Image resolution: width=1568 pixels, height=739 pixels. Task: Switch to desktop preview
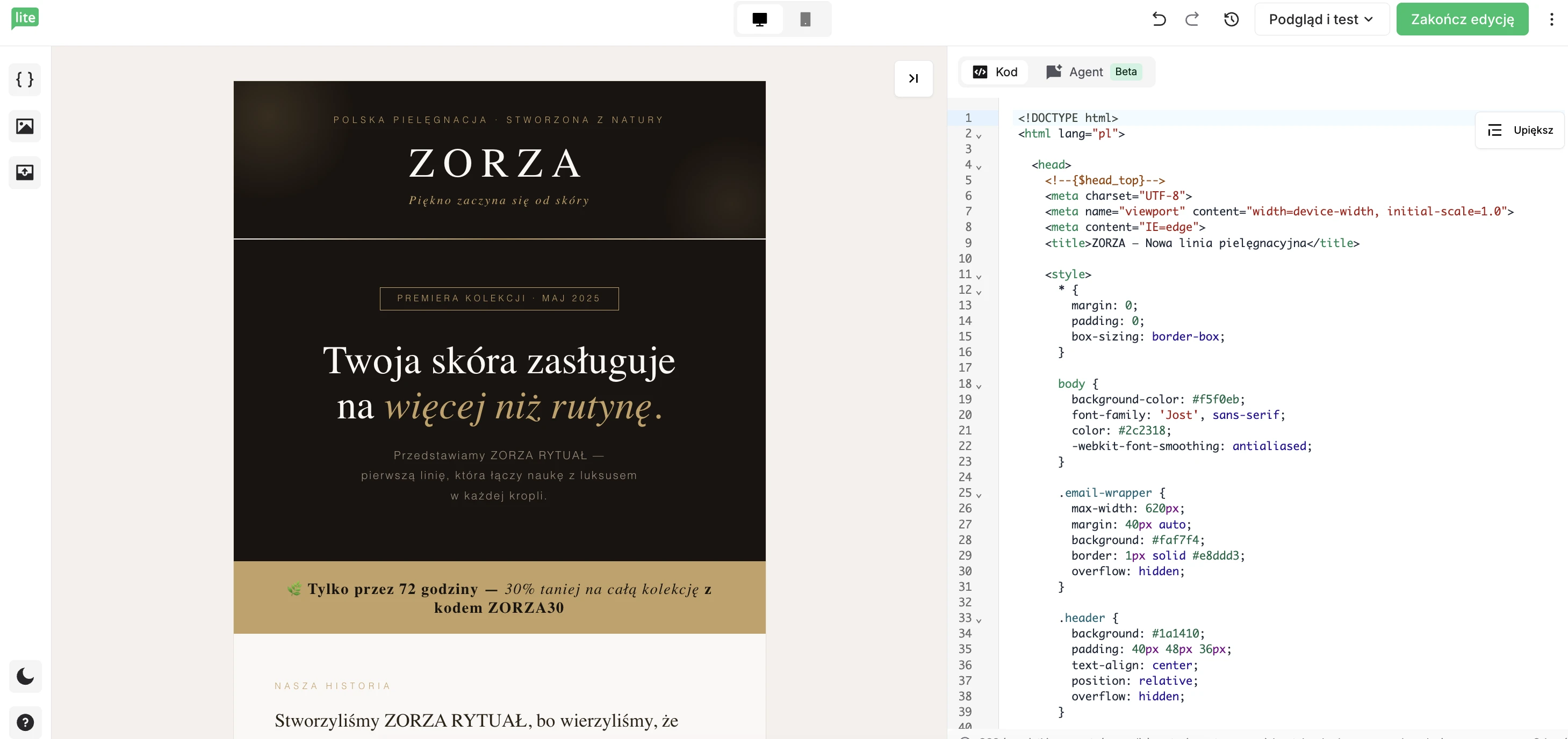760,19
